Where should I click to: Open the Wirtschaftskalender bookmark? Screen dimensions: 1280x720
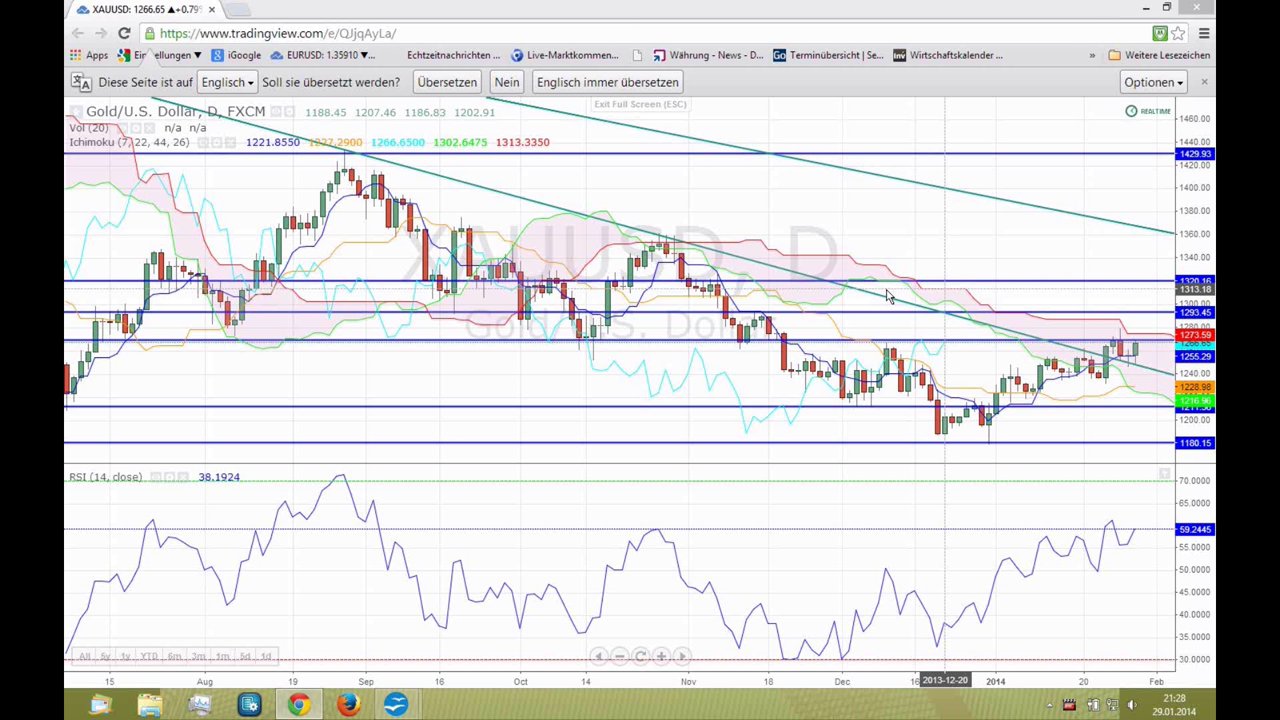pyautogui.click(x=948, y=55)
